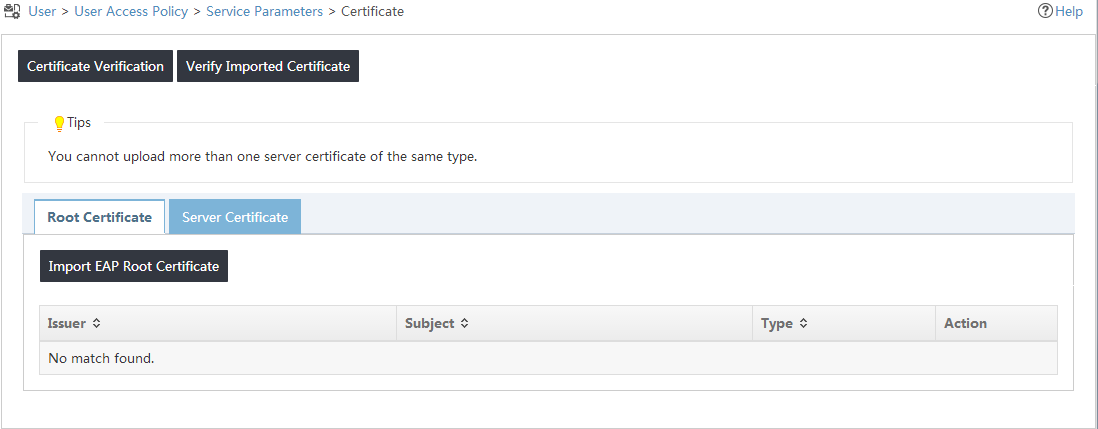
Task: Open the Help link text
Action: (x=1069, y=11)
